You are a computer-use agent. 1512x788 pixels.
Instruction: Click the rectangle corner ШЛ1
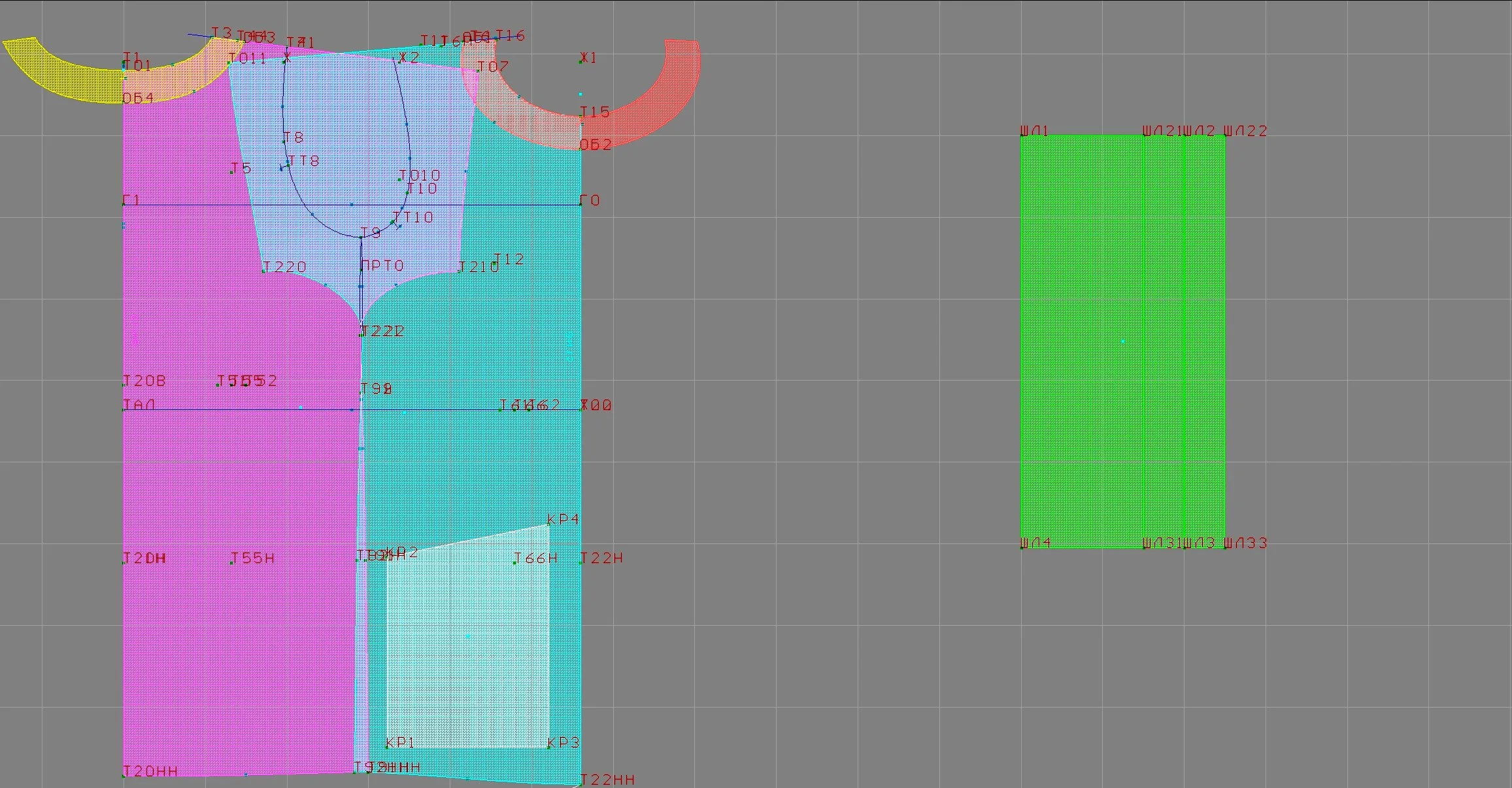tap(1034, 131)
